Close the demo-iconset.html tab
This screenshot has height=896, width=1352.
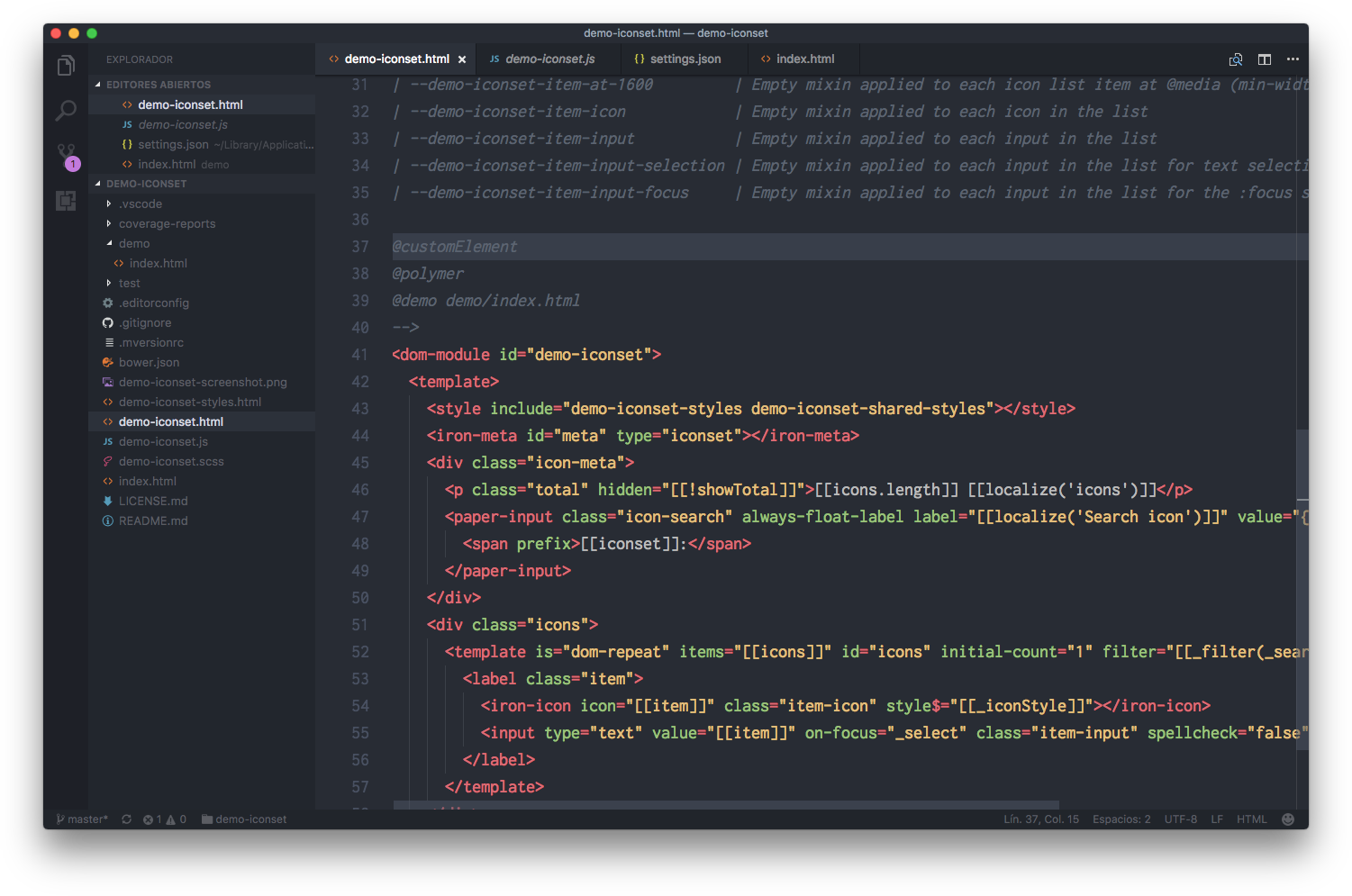tap(462, 59)
